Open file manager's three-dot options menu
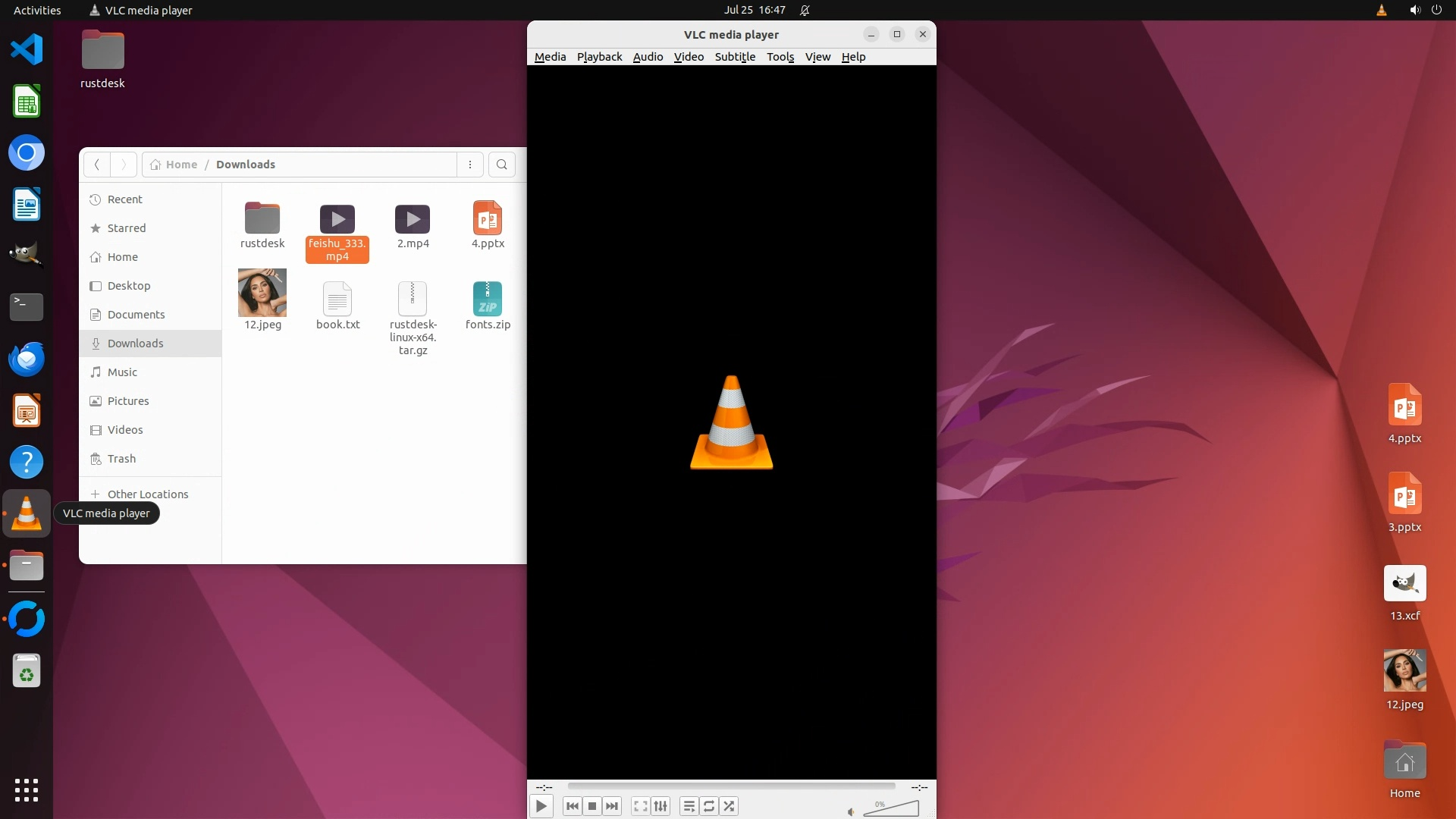 (x=470, y=165)
